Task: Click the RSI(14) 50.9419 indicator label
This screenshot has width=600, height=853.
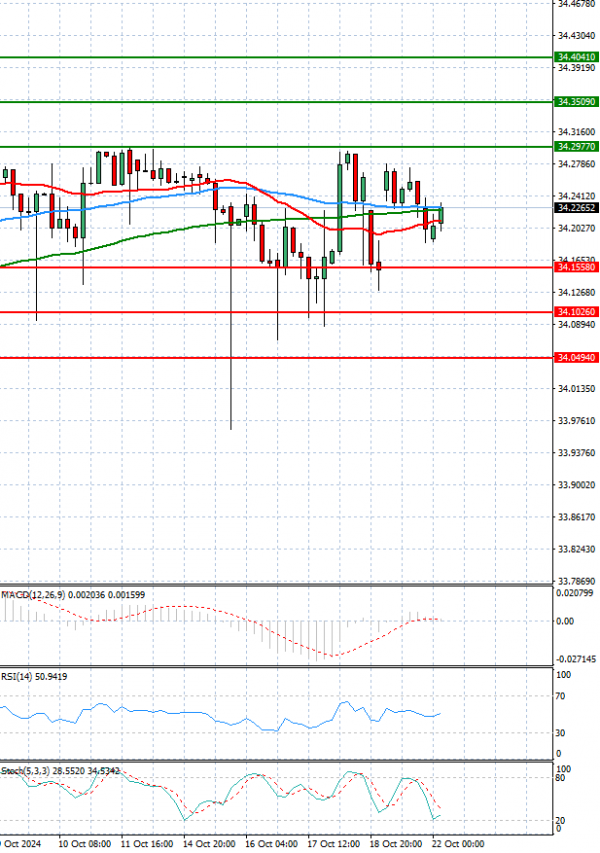Action: pos(34,676)
